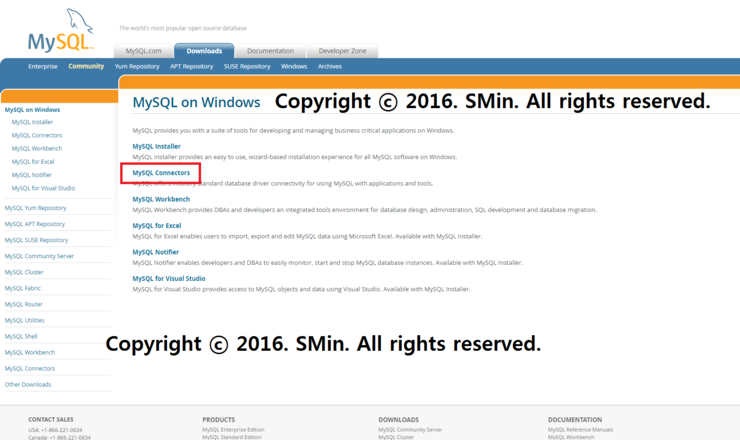Click the CONTACT SALES footer heading
Image resolution: width=740 pixels, height=440 pixels.
50,419
